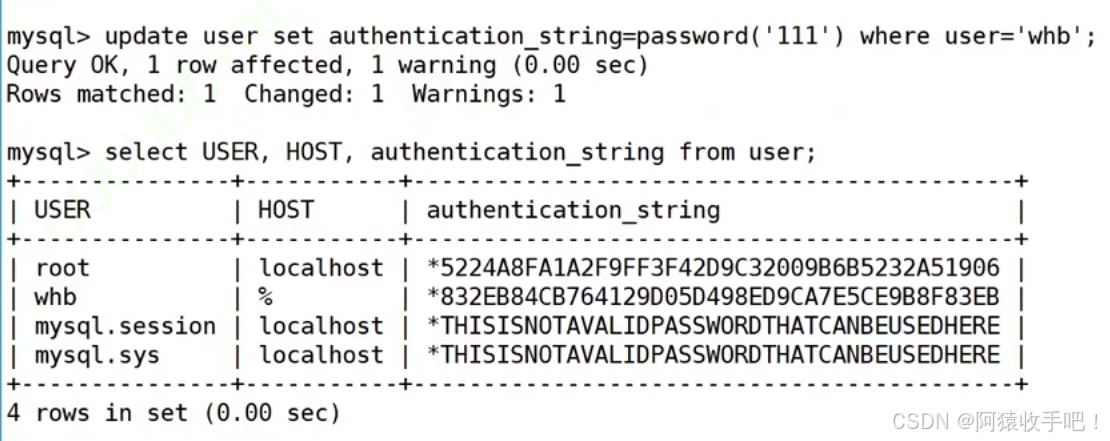Click the select USER, HOST query line
Viewport: 1110px width, 441px height.
tap(411, 153)
